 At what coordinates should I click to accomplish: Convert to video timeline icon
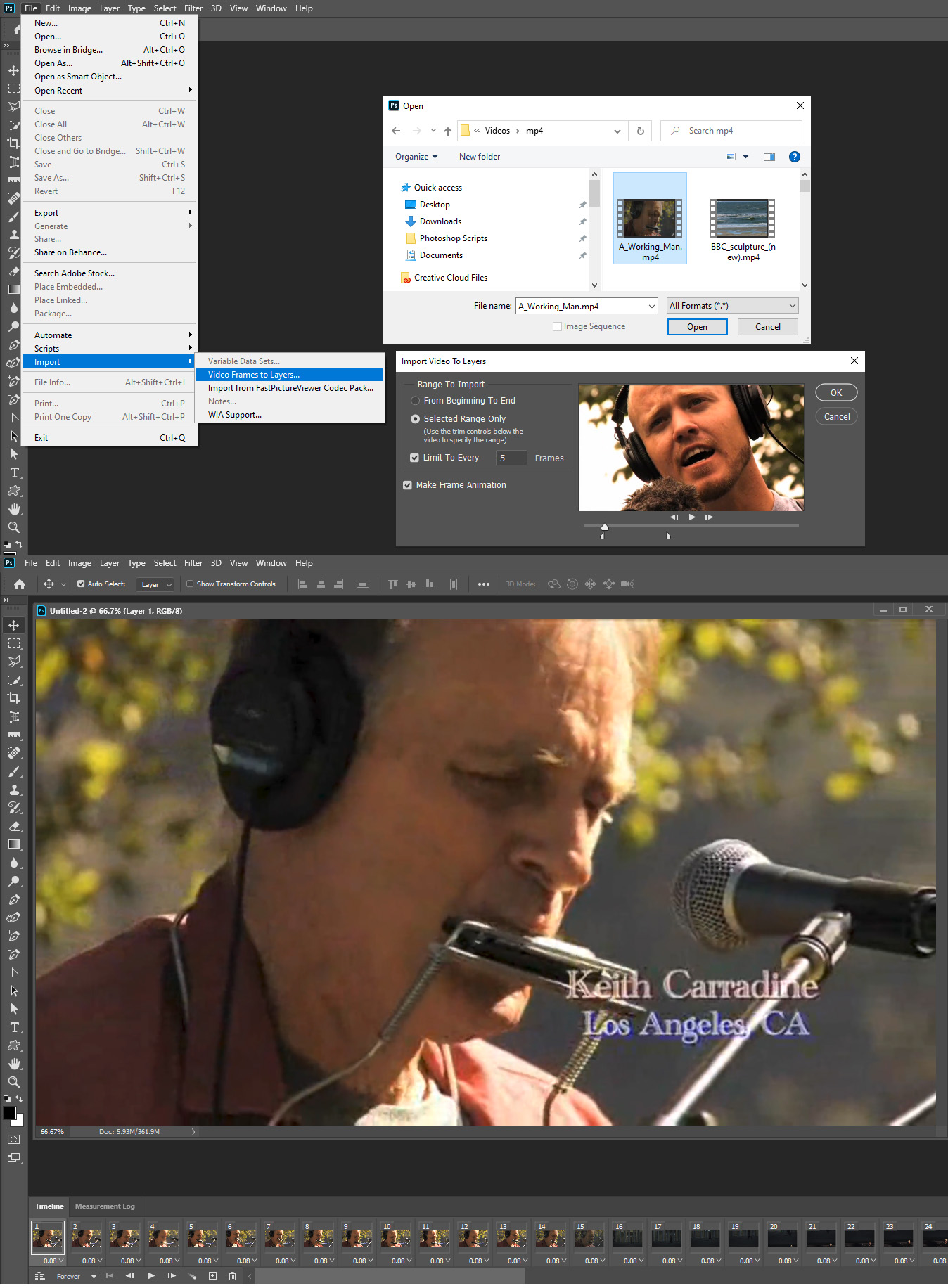pyautogui.click(x=39, y=1276)
